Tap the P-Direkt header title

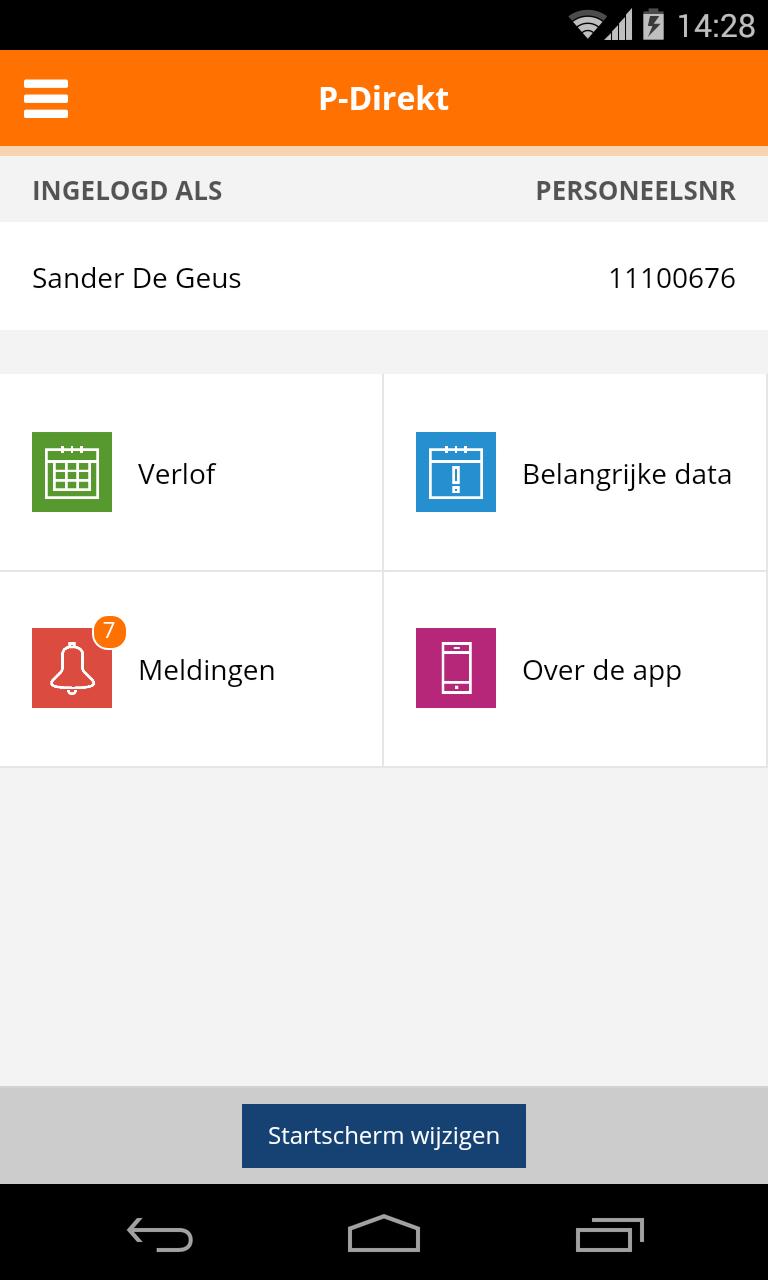(x=384, y=99)
